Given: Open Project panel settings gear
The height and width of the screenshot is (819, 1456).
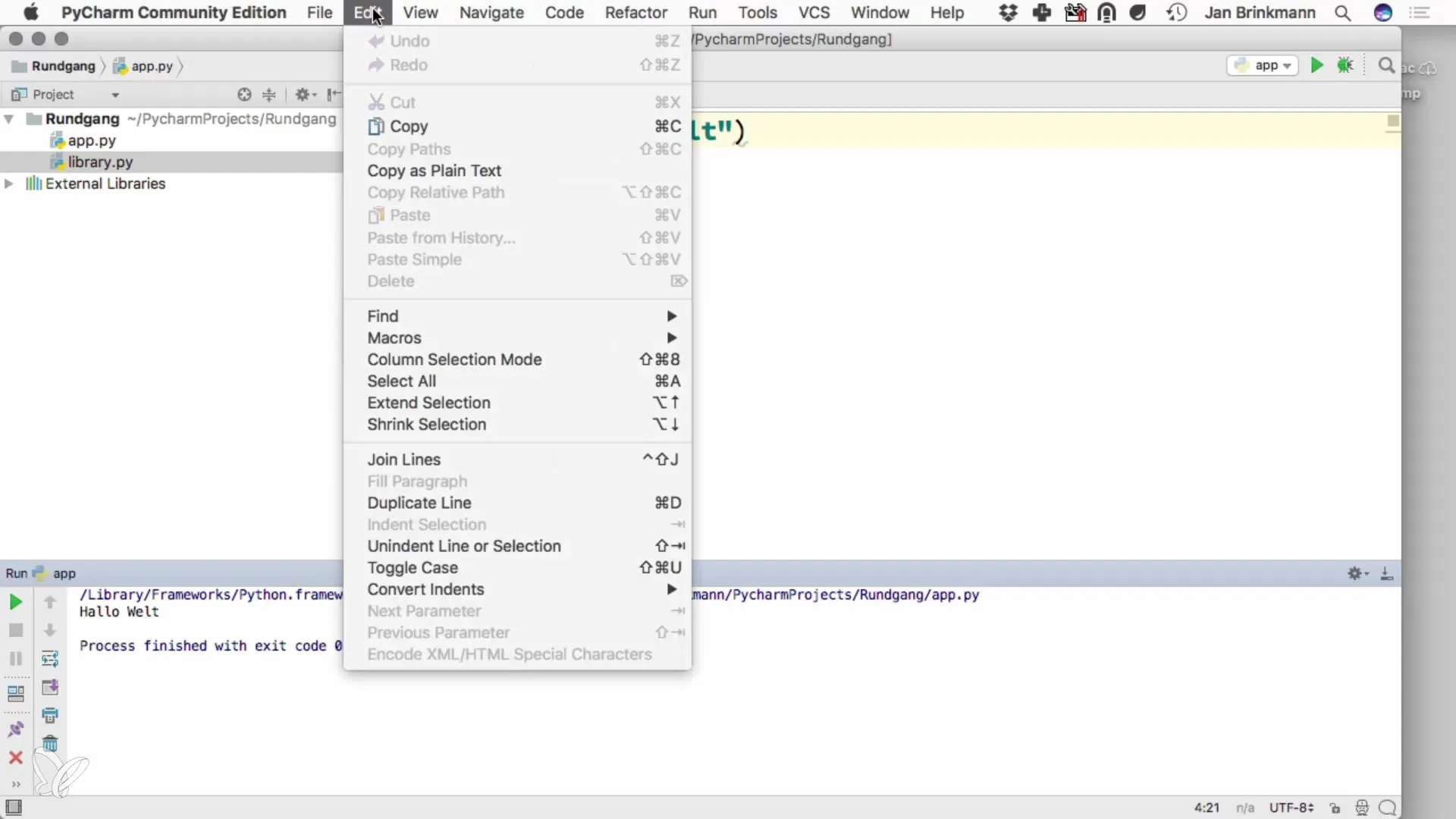Looking at the screenshot, I should [x=305, y=95].
